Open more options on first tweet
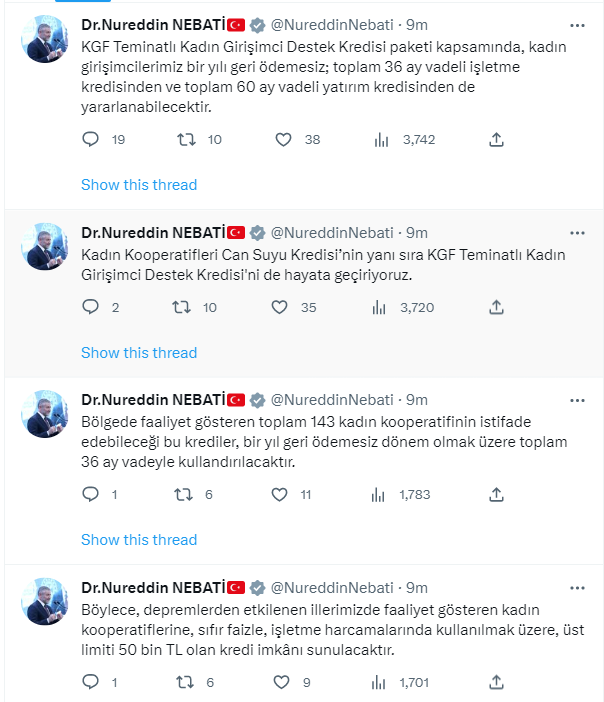 [576, 25]
